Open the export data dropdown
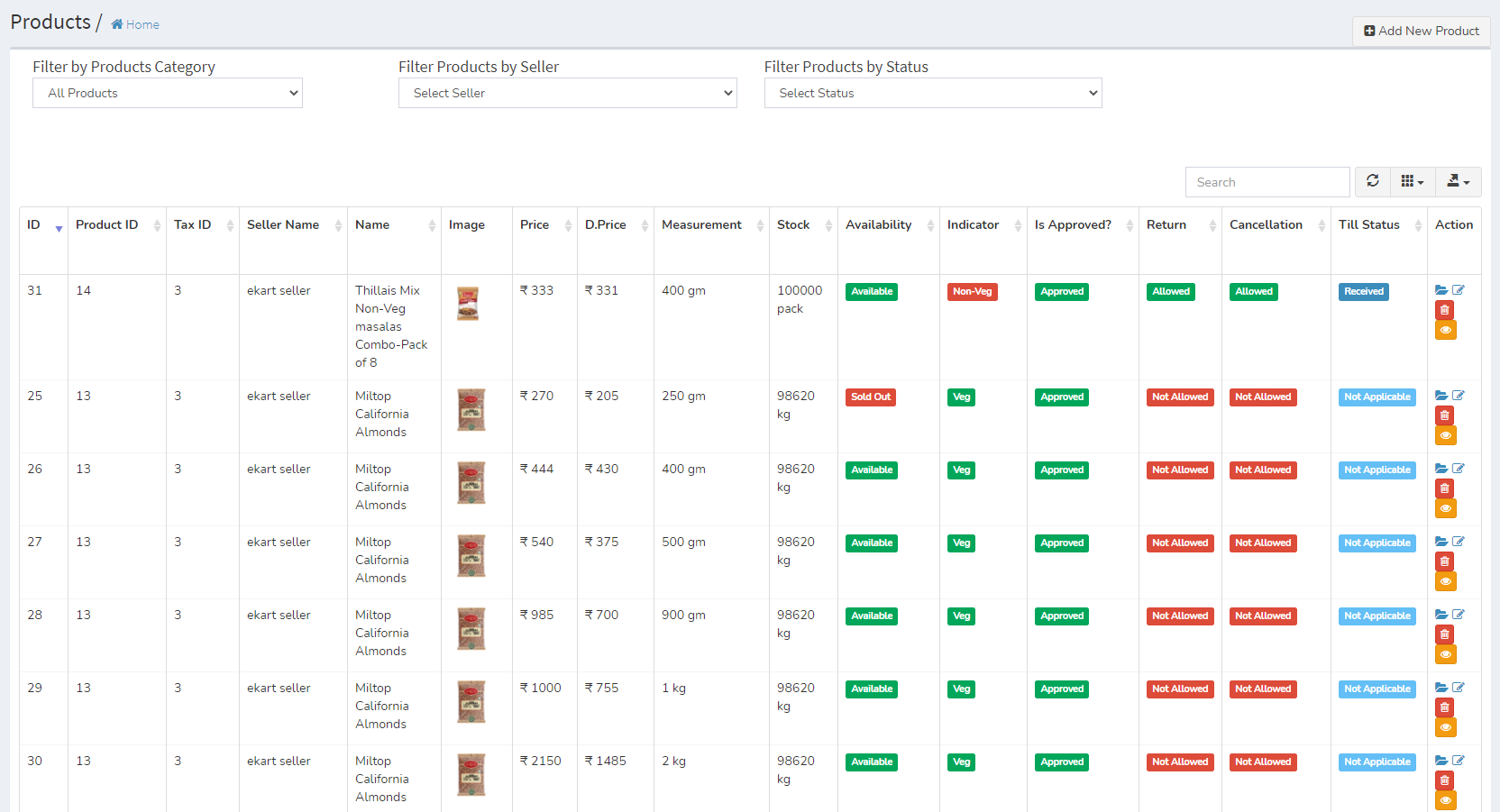Viewport: 1500px width, 812px height. click(1459, 181)
